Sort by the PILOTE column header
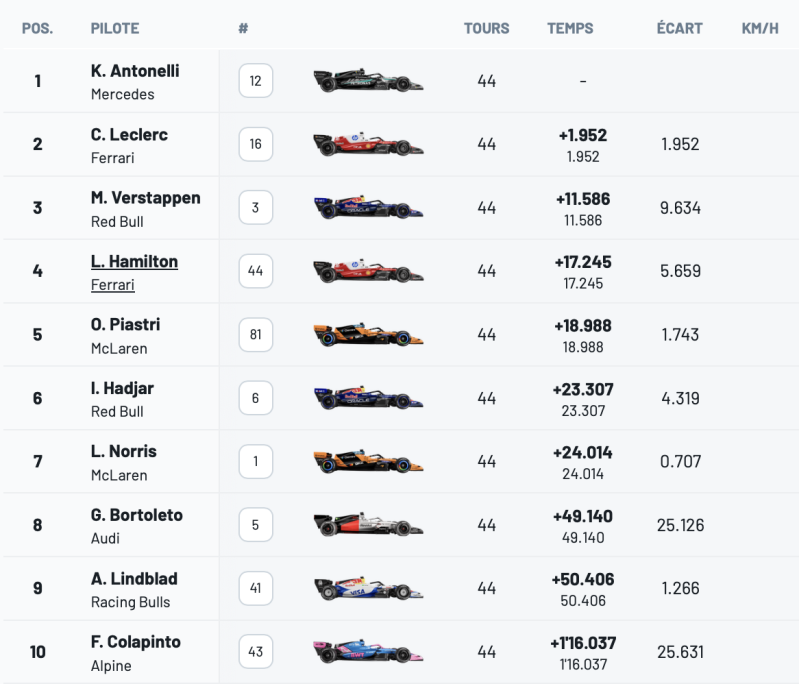 115,28
